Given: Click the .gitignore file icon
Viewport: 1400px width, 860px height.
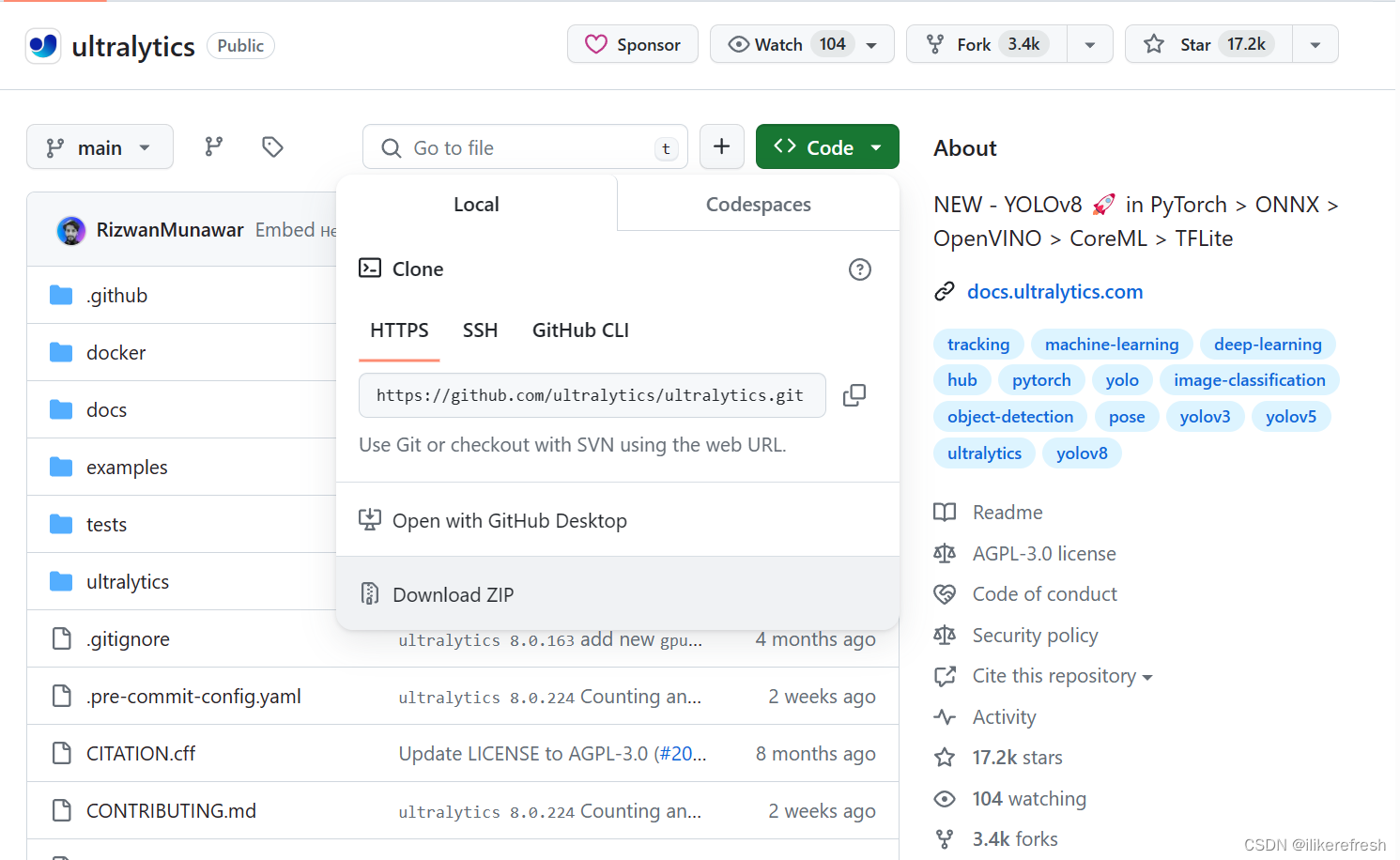Looking at the screenshot, I should click(62, 638).
